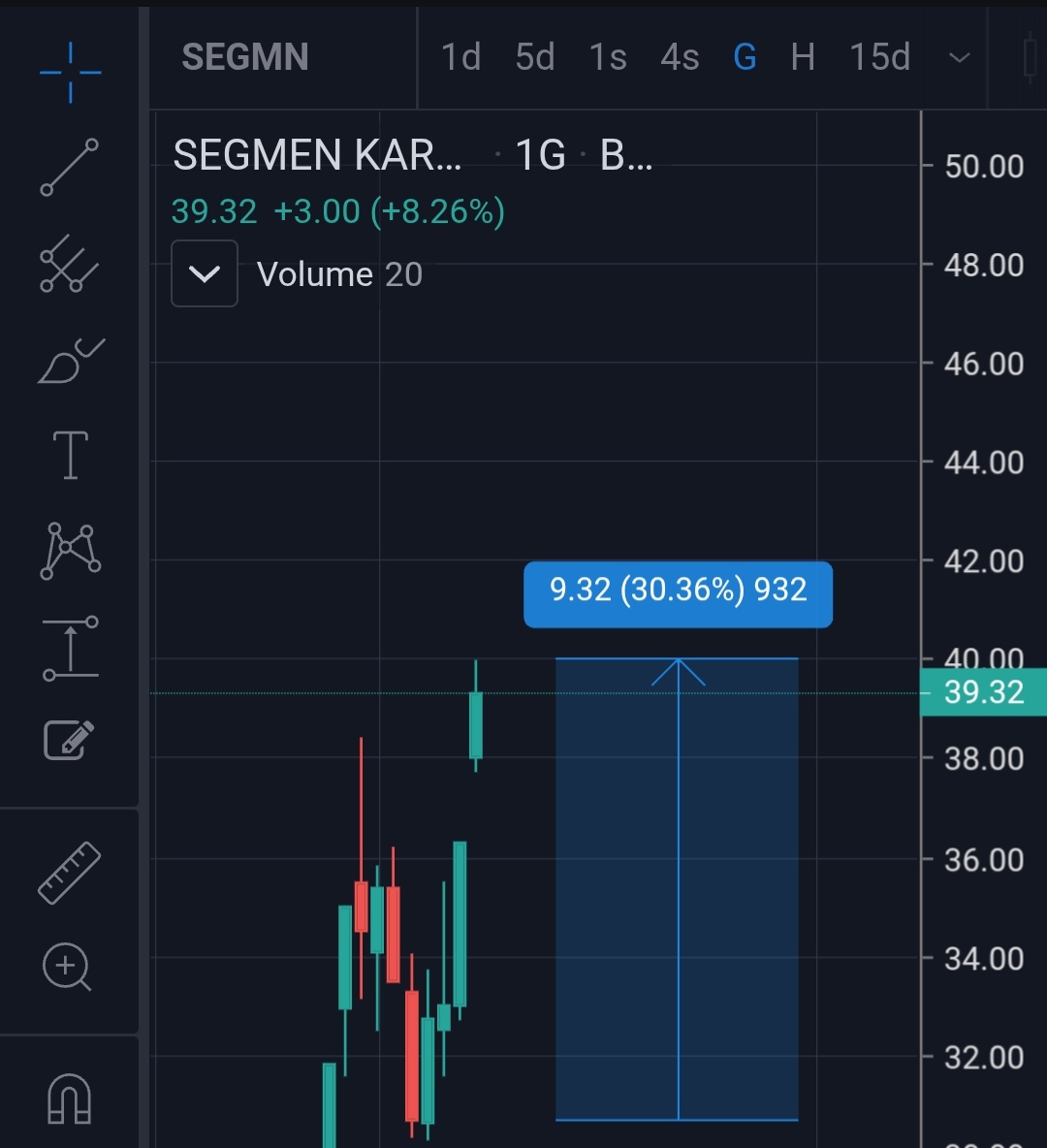This screenshot has height=1148, width=1047.
Task: Click the 39.32 +3.00 (+8.26%) price text
Action: pyautogui.click(x=338, y=211)
